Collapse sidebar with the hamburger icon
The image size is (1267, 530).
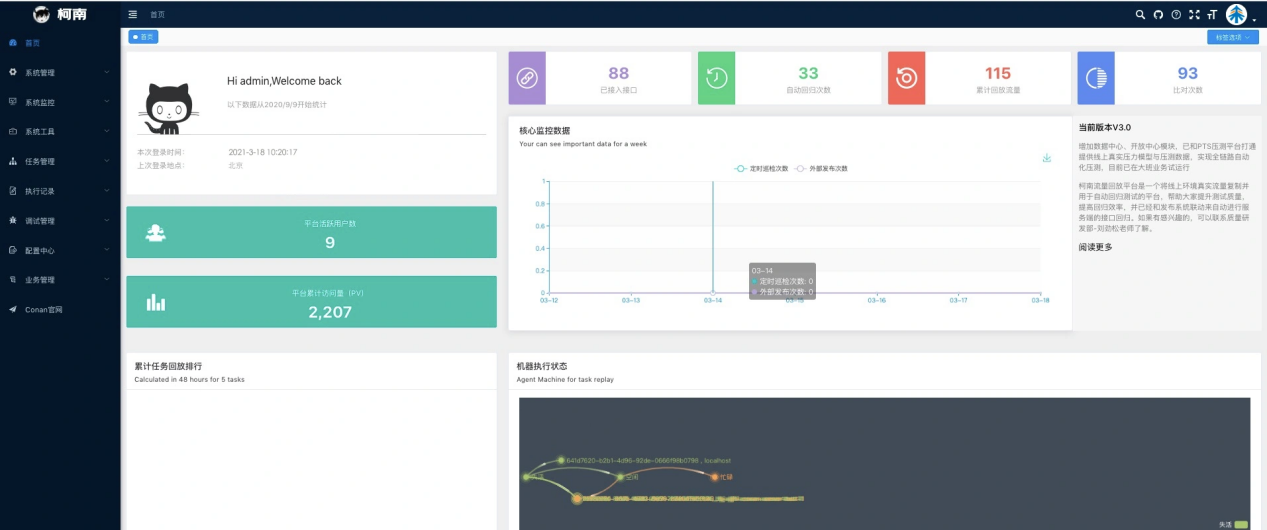click(x=133, y=15)
